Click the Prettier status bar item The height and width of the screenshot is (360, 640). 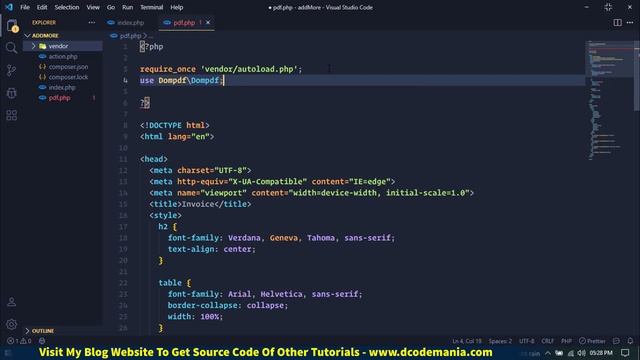592,341
